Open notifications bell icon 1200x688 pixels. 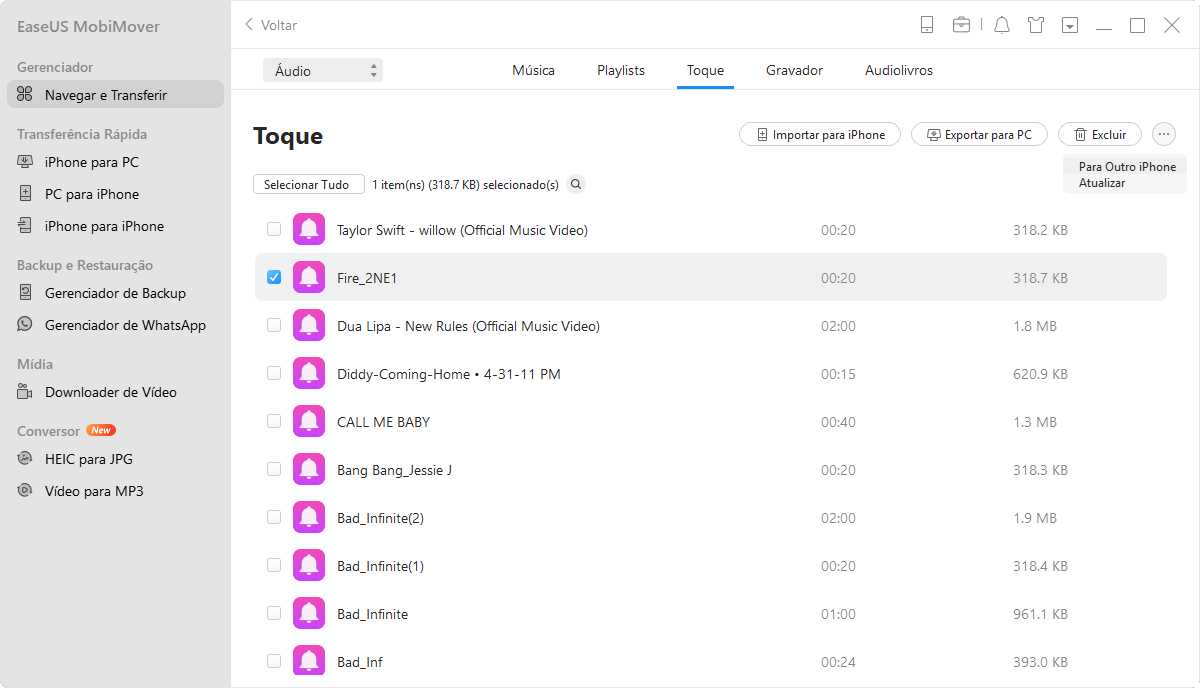pyautogui.click(x=1002, y=25)
